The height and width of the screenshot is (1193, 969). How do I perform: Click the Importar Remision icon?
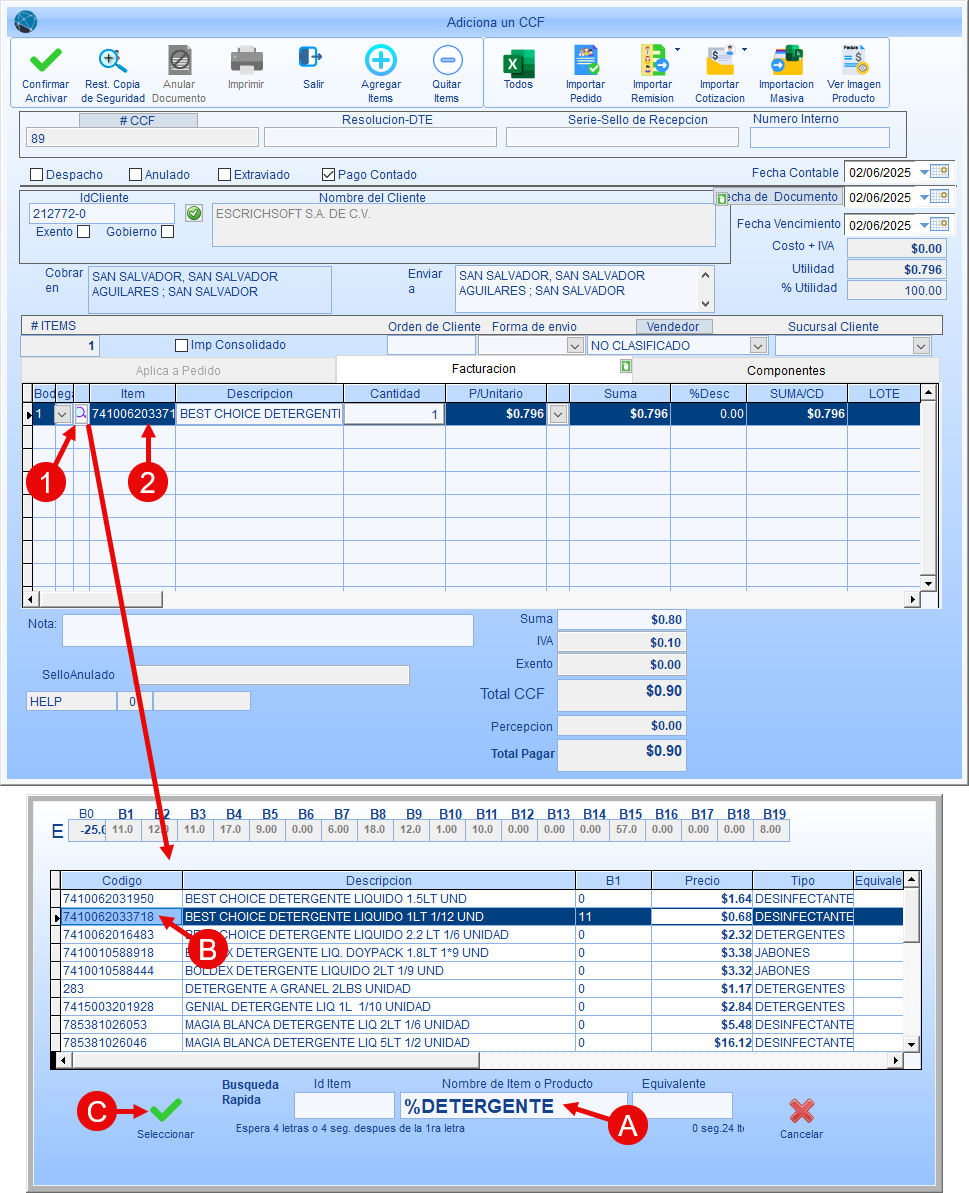pos(654,59)
